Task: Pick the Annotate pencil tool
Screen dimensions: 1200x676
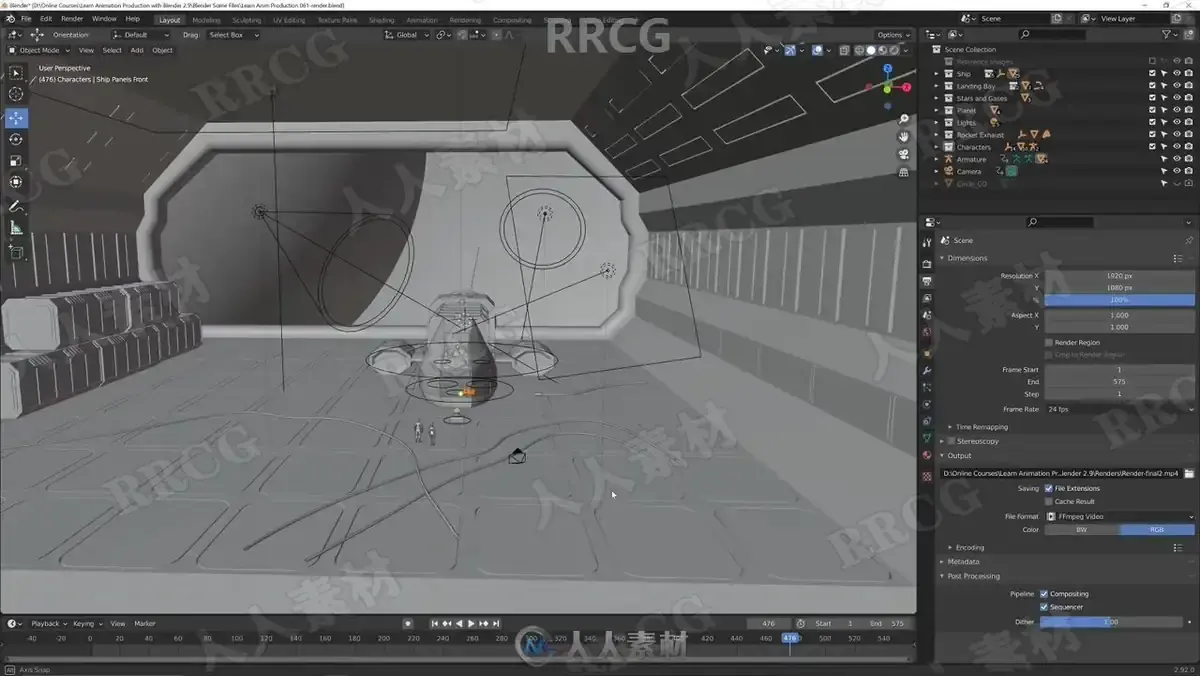Action: click(16, 207)
